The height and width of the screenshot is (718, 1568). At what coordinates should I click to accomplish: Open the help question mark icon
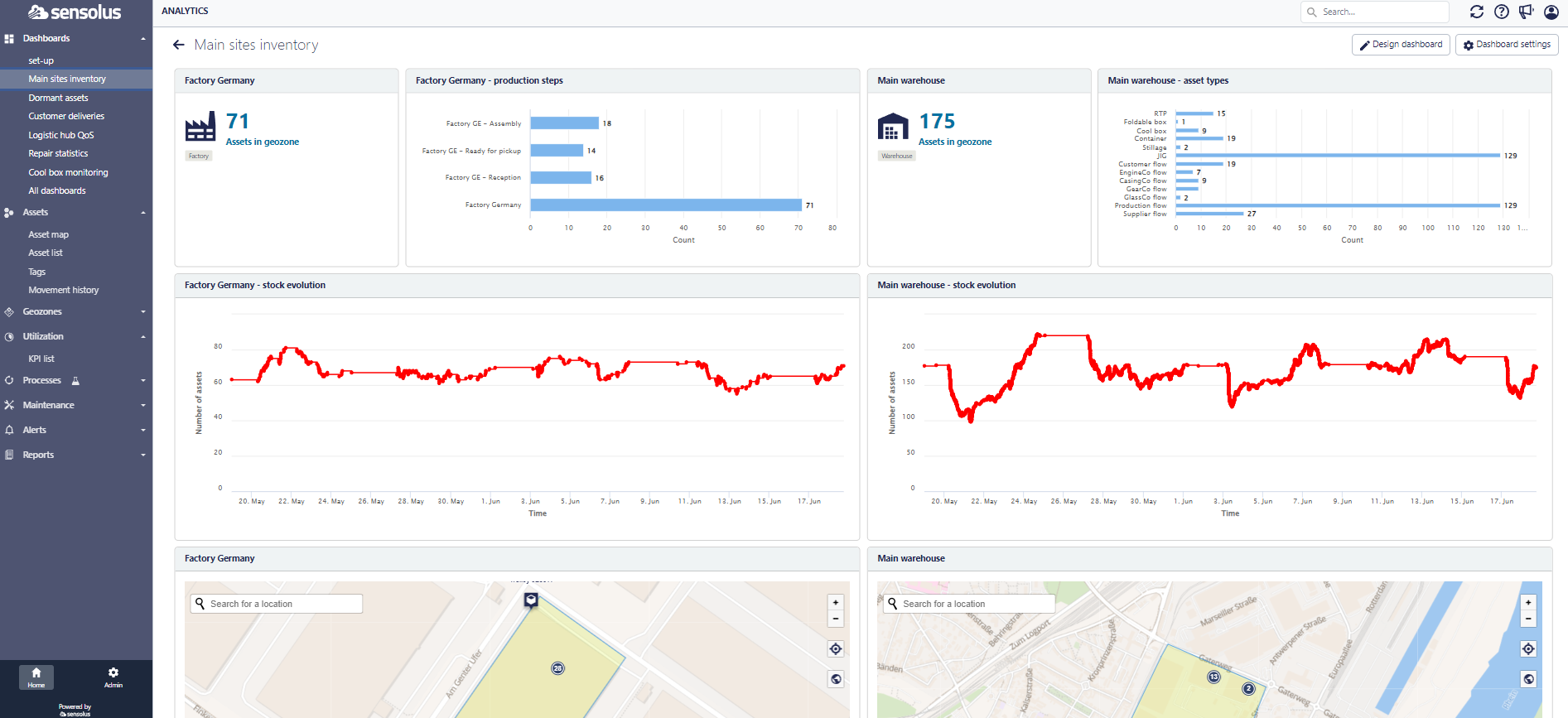[1502, 12]
